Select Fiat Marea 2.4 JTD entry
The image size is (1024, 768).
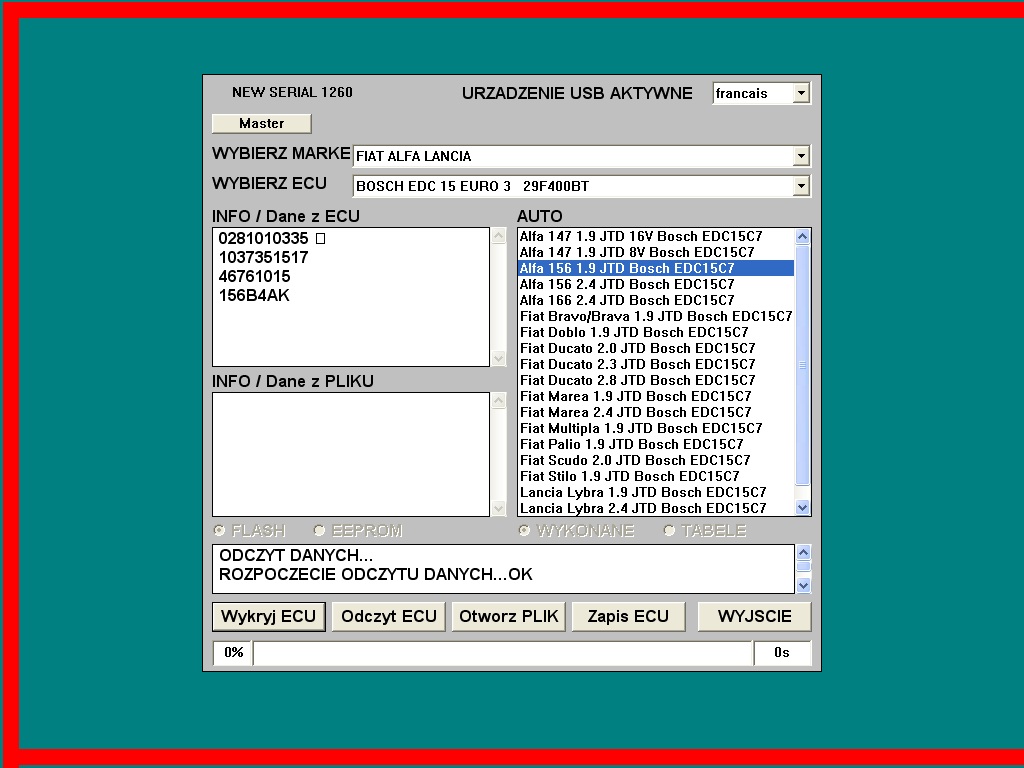(656, 412)
